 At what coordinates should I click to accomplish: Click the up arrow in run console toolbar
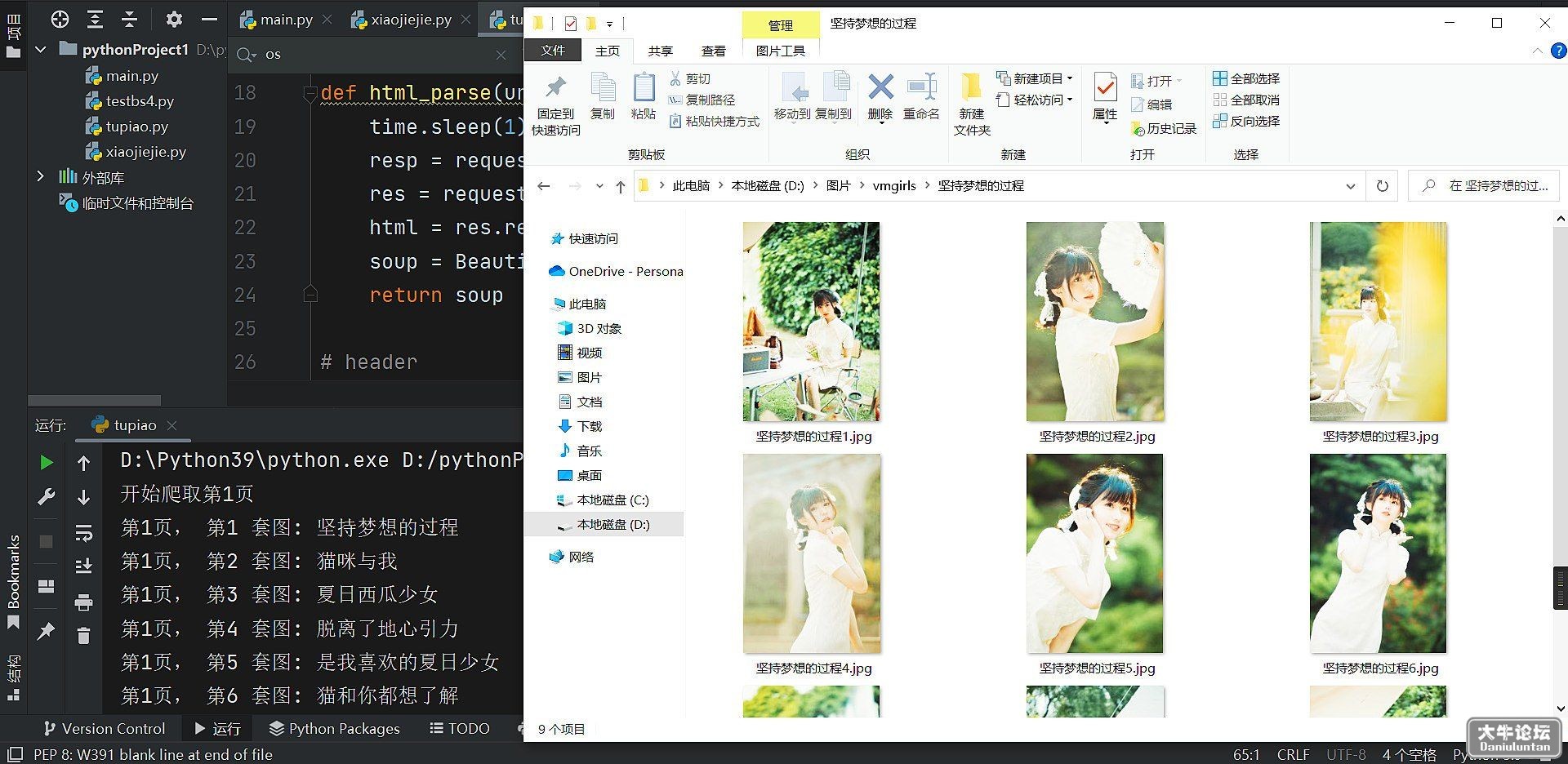tap(83, 464)
